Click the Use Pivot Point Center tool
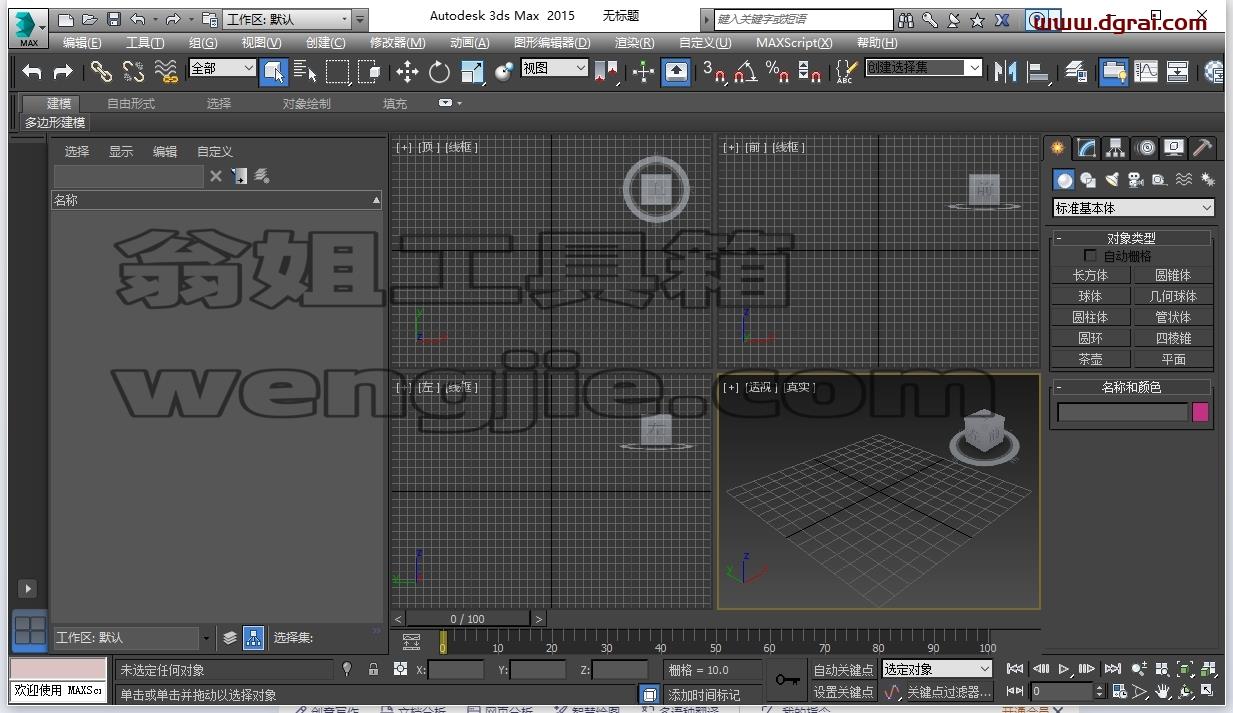 click(x=606, y=71)
